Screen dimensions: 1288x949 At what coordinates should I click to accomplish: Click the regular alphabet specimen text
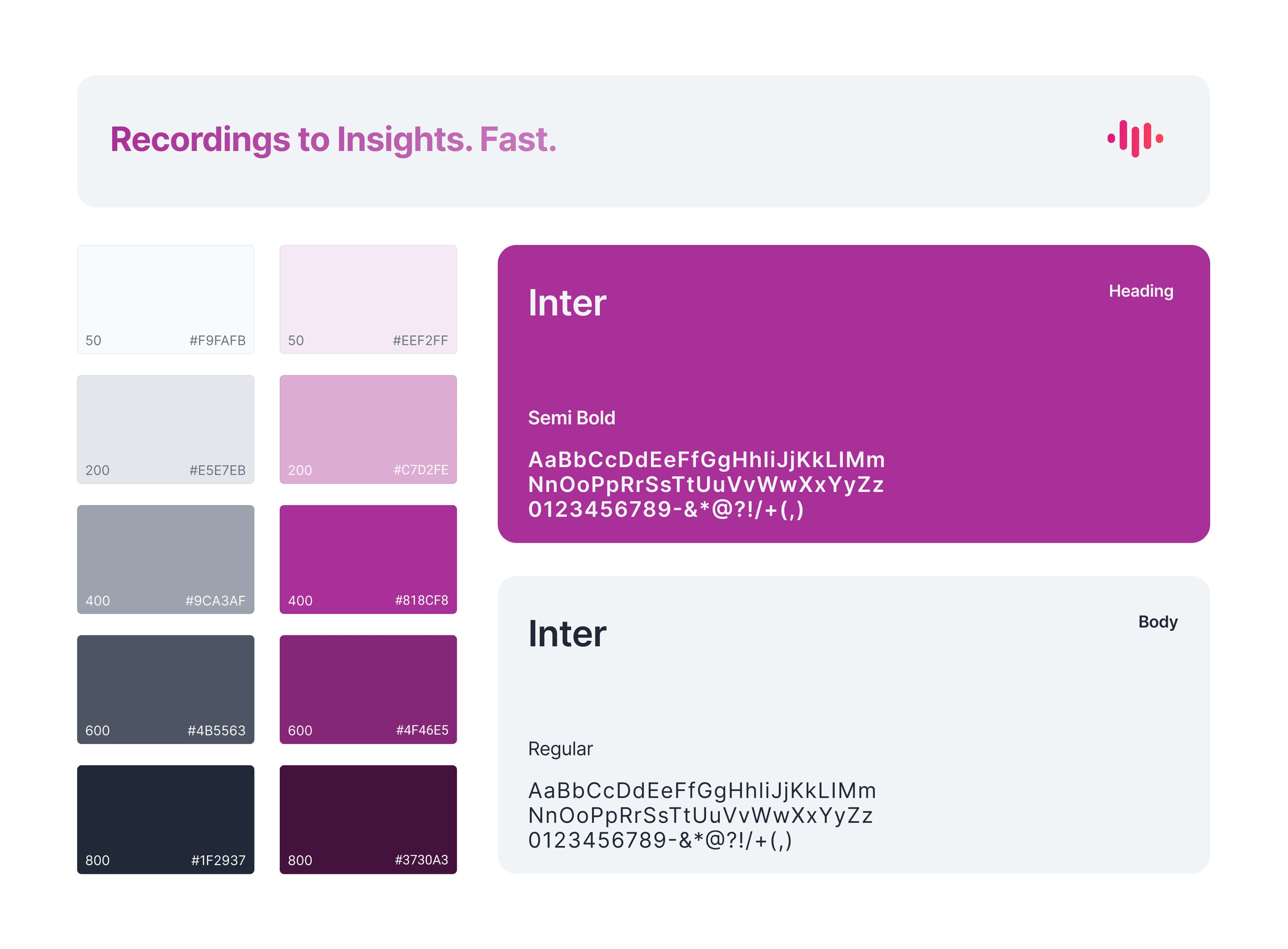click(702, 816)
